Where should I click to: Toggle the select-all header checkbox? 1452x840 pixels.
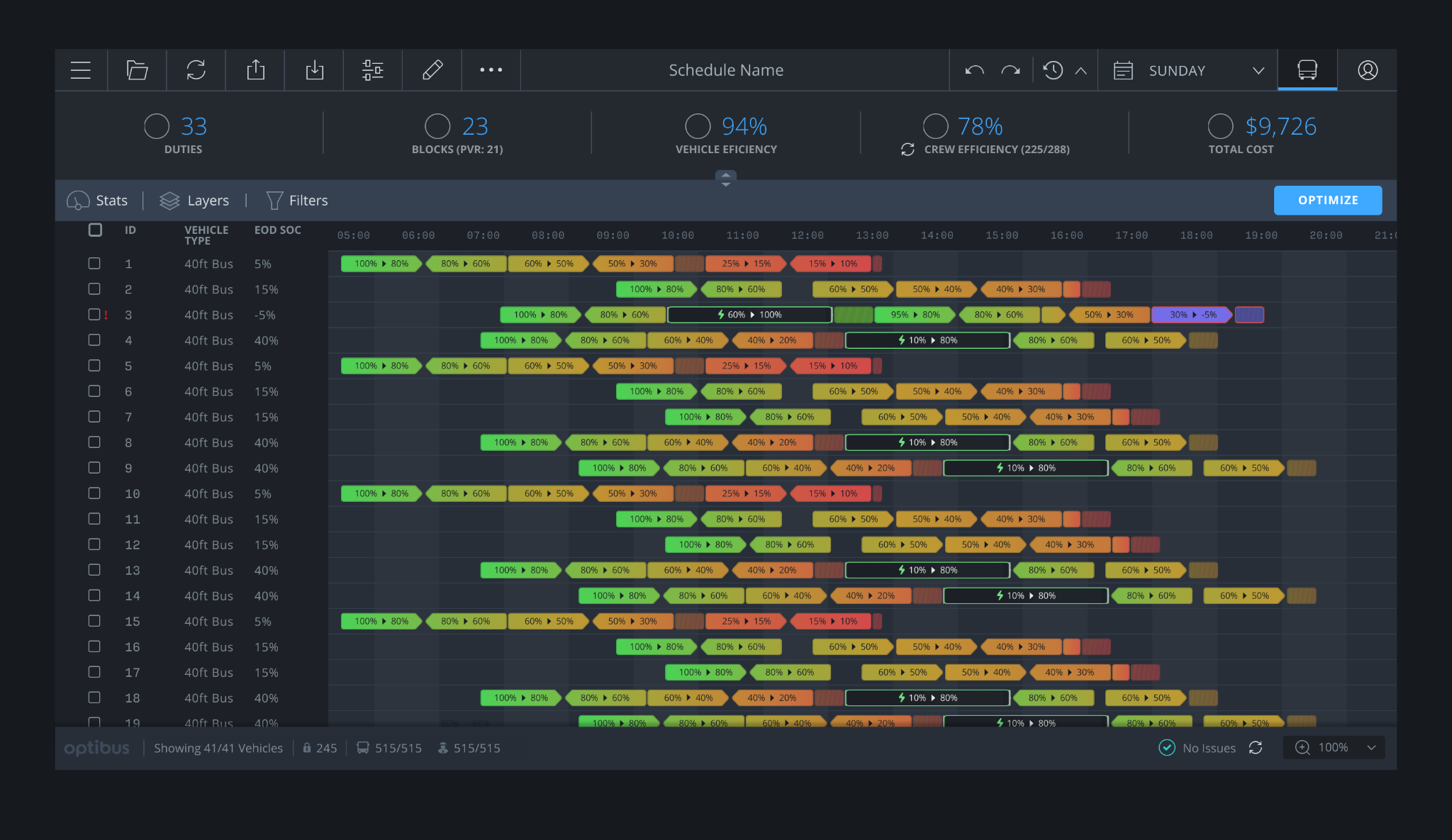click(95, 230)
